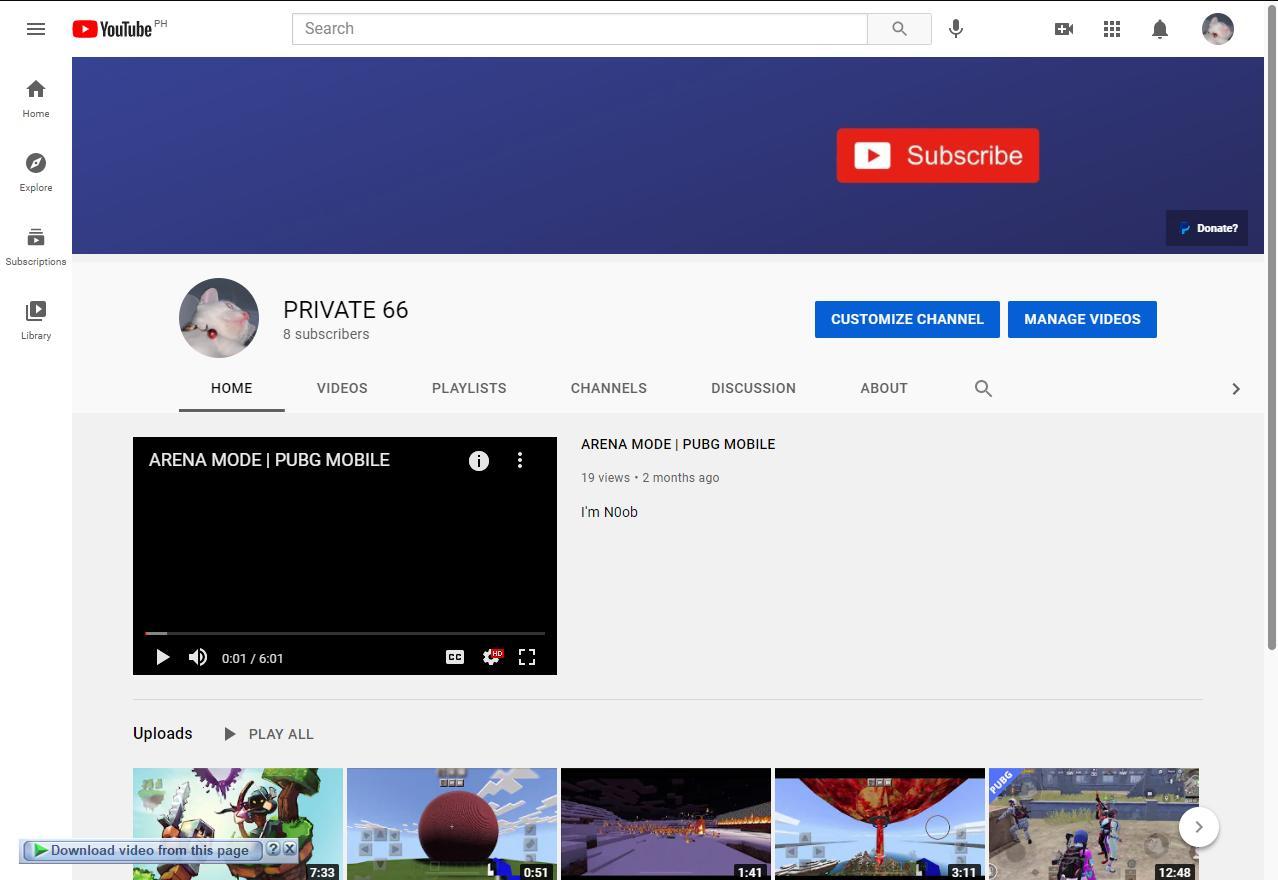The height and width of the screenshot is (880, 1278).
Task: Switch to the Videos tab
Action: point(342,388)
